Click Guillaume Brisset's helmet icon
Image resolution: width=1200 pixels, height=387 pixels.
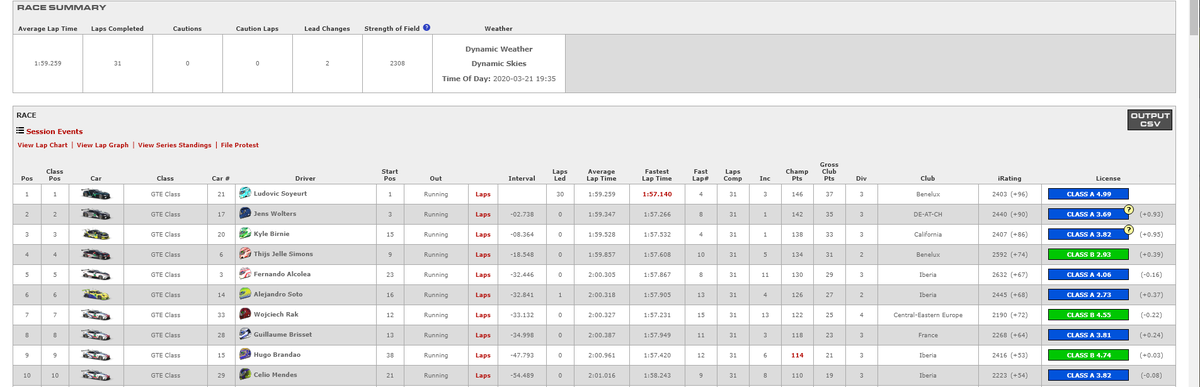point(245,333)
